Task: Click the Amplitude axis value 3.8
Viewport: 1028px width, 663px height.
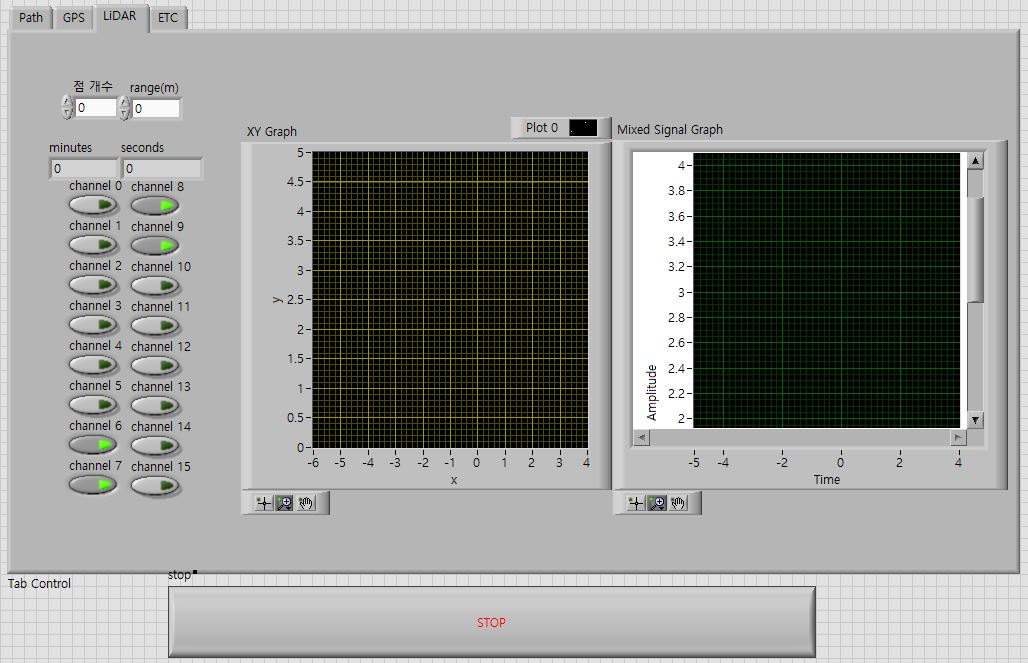Action: coord(676,190)
